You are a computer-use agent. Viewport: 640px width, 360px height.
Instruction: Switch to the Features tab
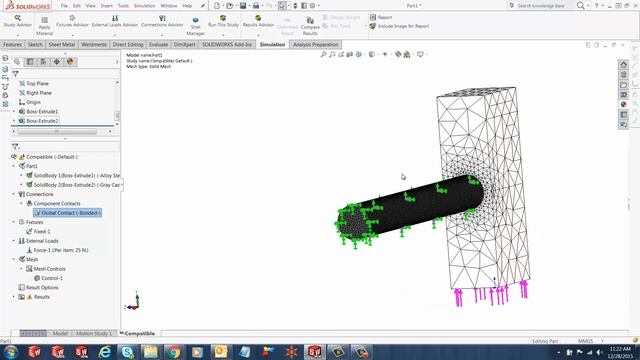(x=12, y=44)
